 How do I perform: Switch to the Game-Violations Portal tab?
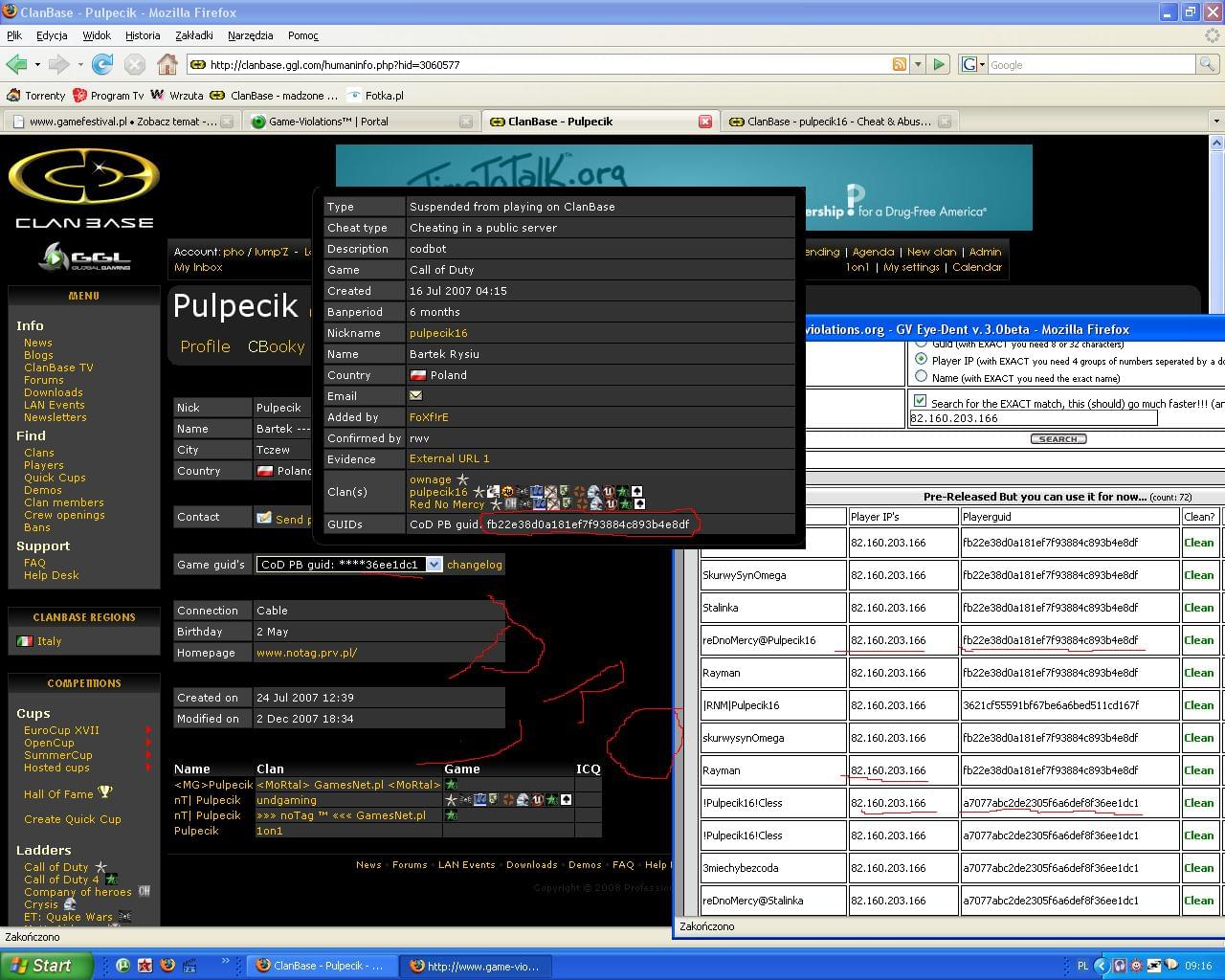click(x=354, y=122)
